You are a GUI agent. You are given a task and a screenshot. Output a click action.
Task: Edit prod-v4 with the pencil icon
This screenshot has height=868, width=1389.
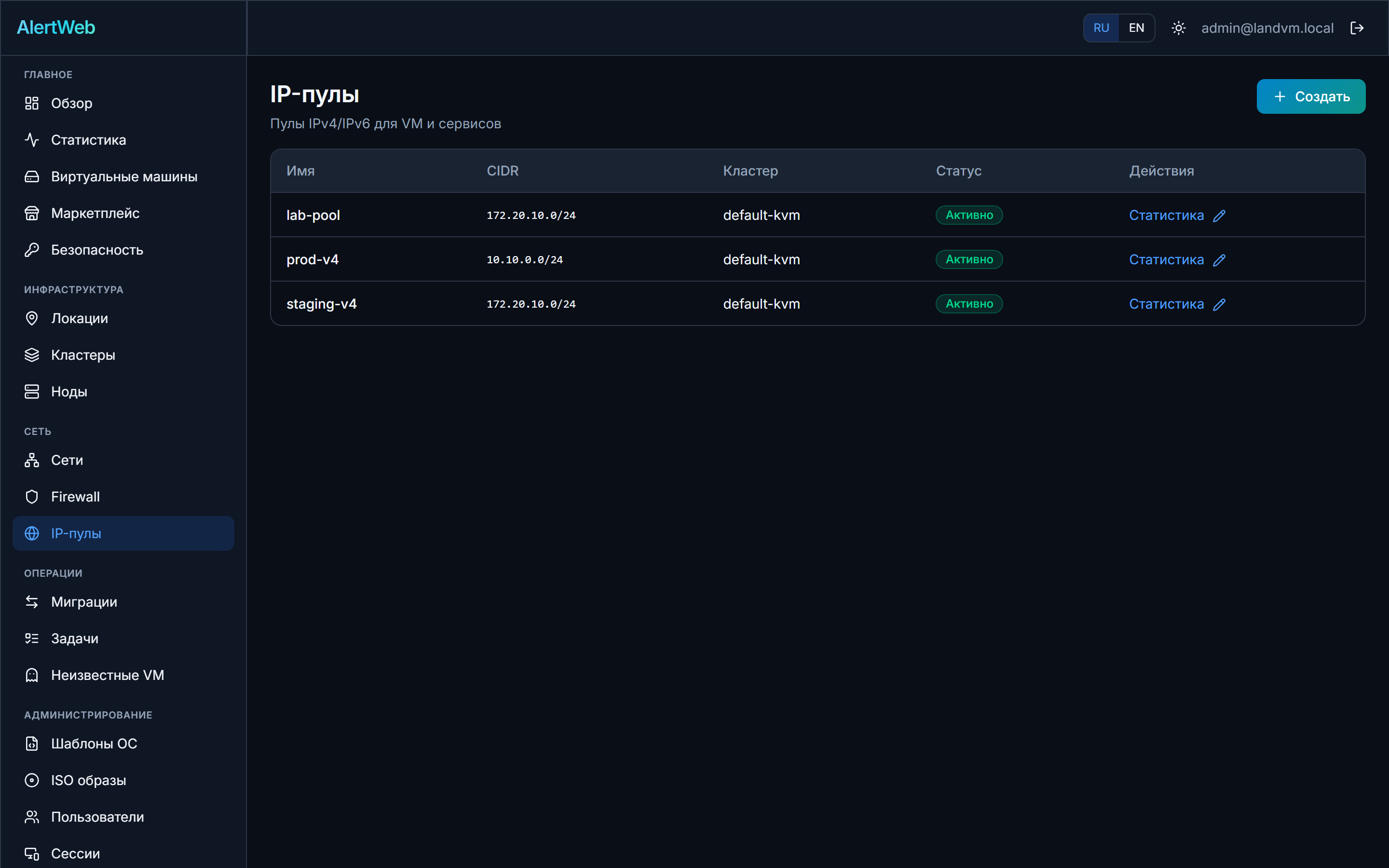(1219, 260)
